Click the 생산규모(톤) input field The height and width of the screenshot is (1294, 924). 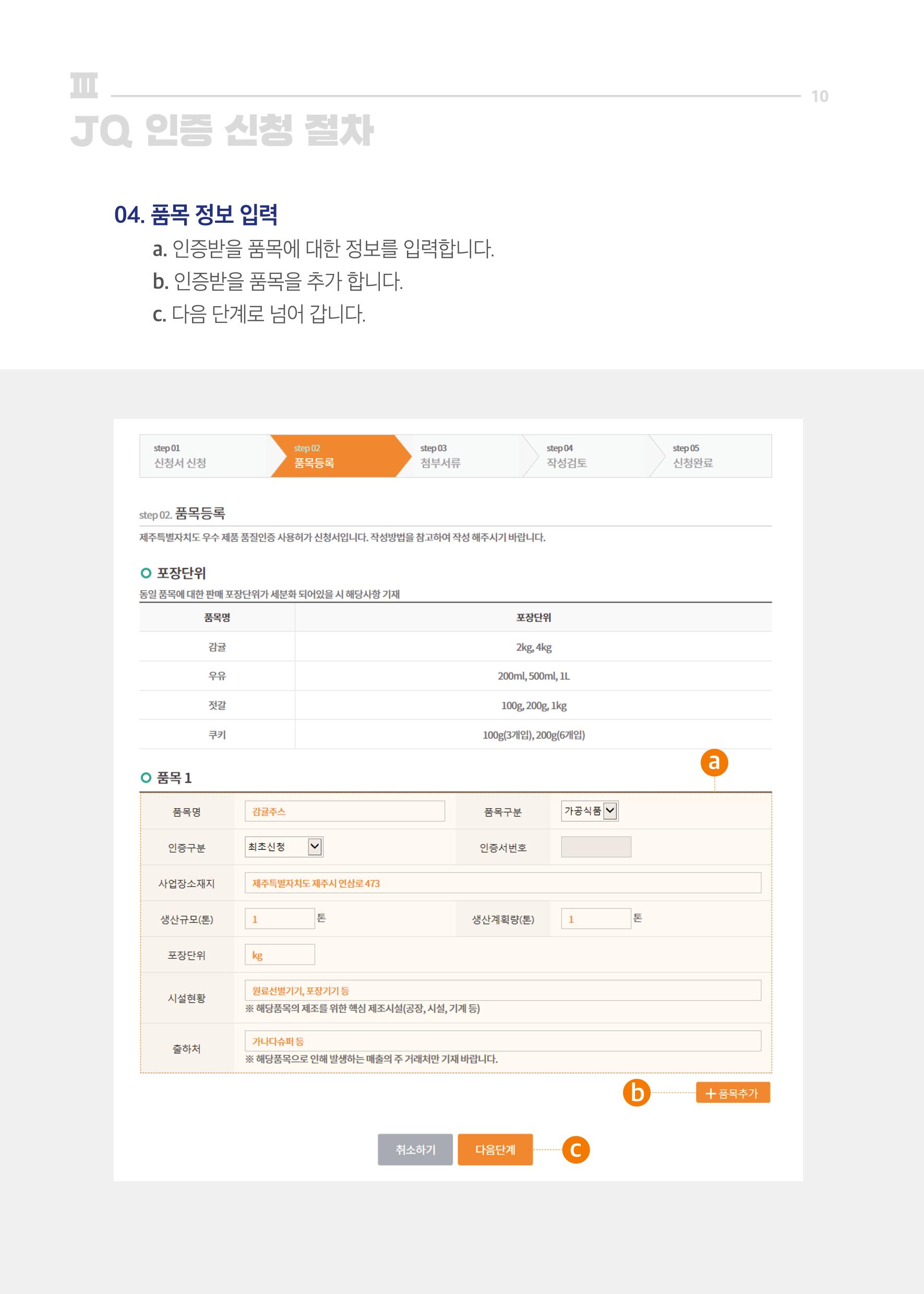point(279,918)
